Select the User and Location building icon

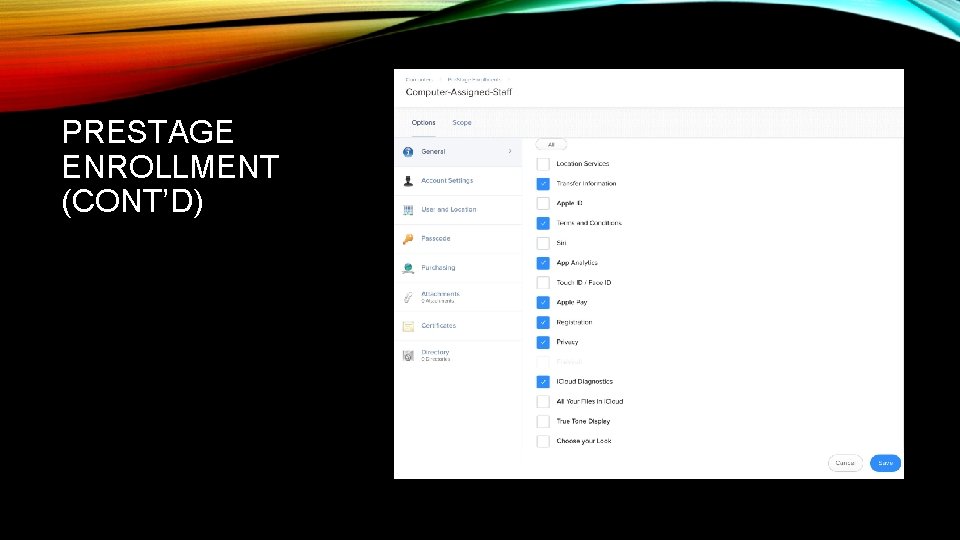[x=408, y=210]
